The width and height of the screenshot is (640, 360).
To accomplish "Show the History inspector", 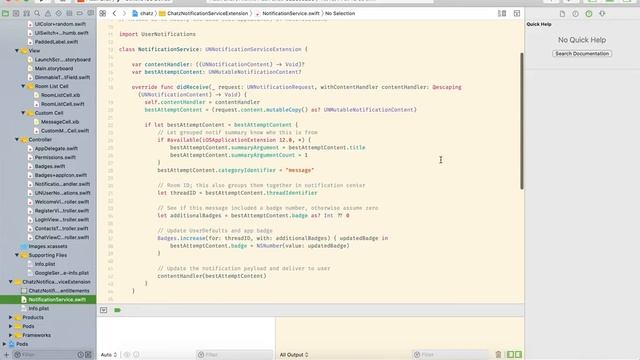I will pos(576,14).
